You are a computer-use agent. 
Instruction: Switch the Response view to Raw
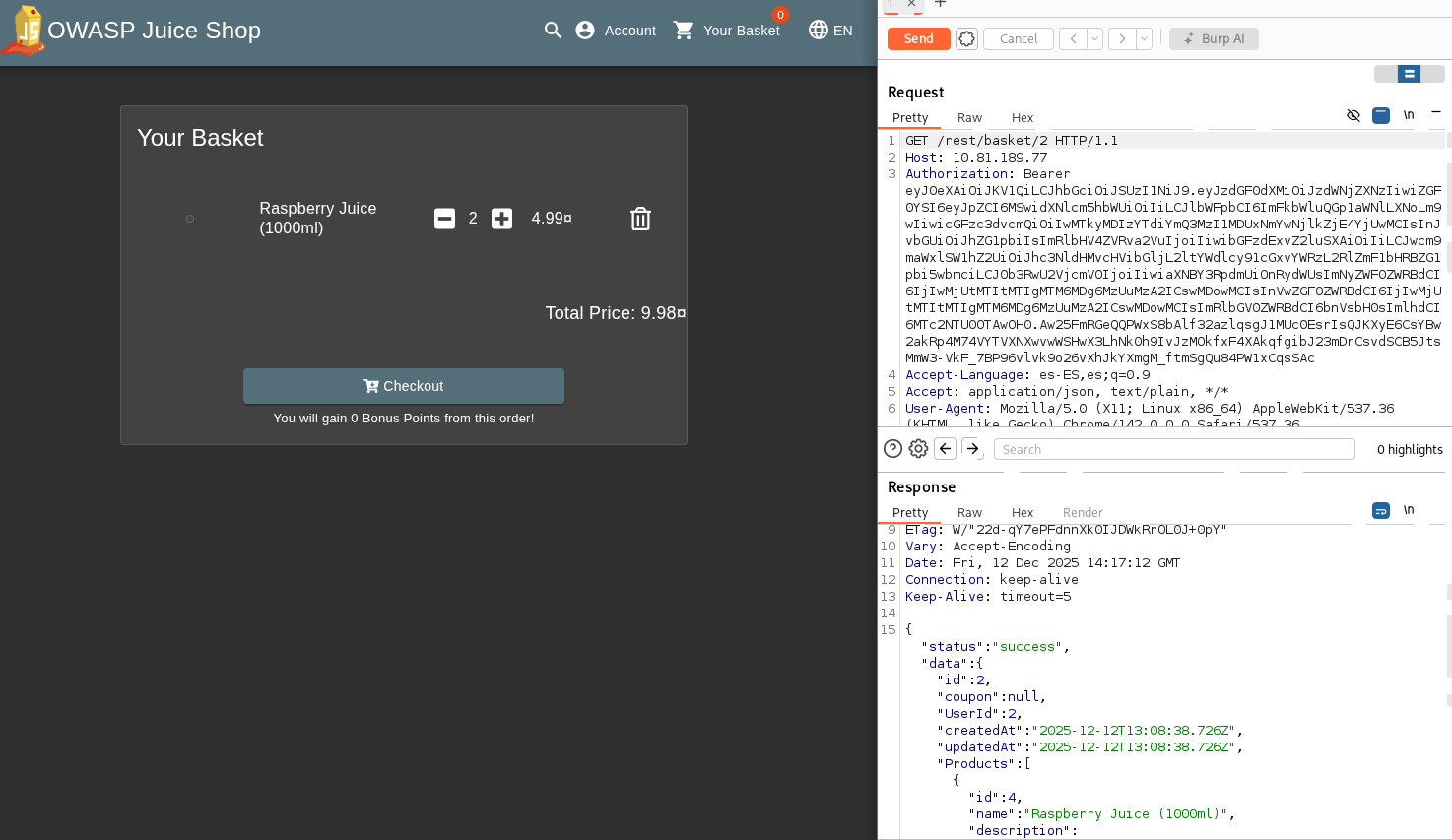click(969, 513)
